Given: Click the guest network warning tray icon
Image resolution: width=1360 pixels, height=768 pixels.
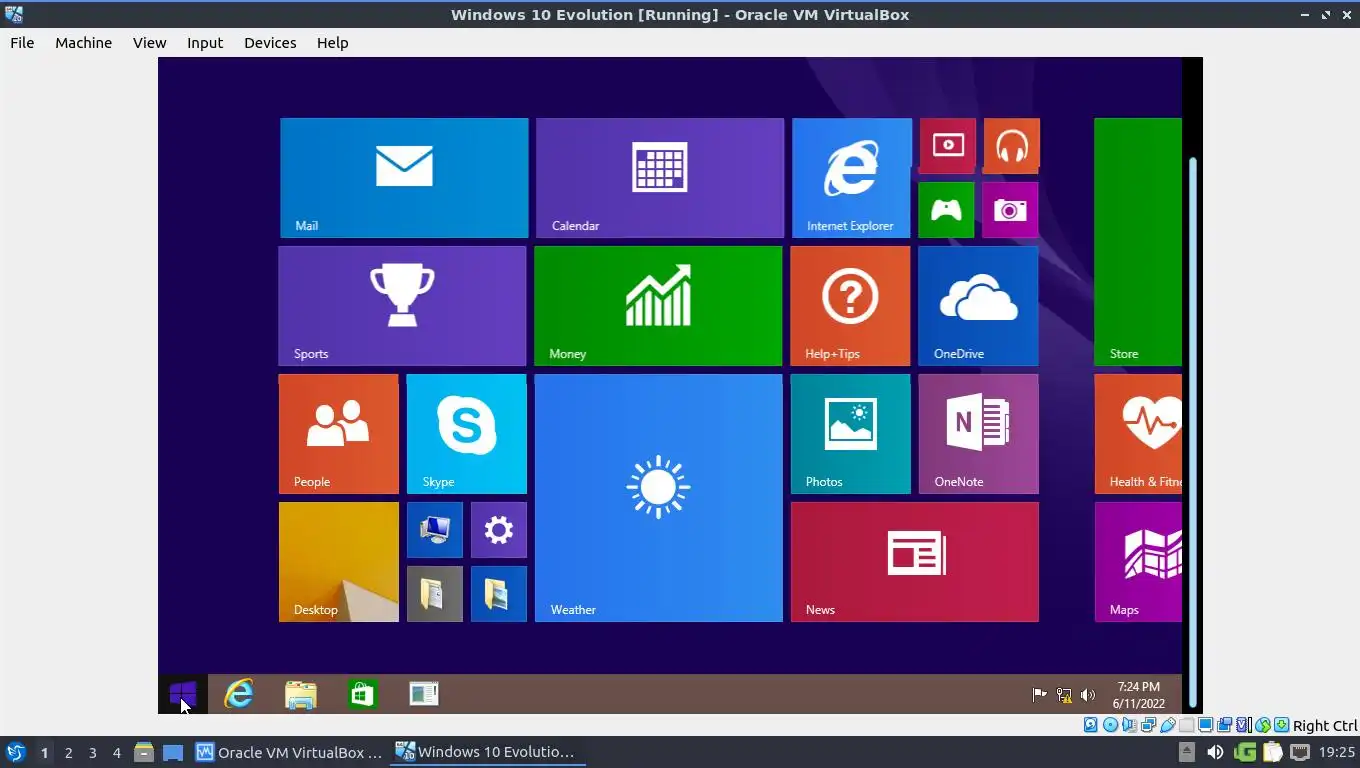Looking at the screenshot, I should (1064, 694).
